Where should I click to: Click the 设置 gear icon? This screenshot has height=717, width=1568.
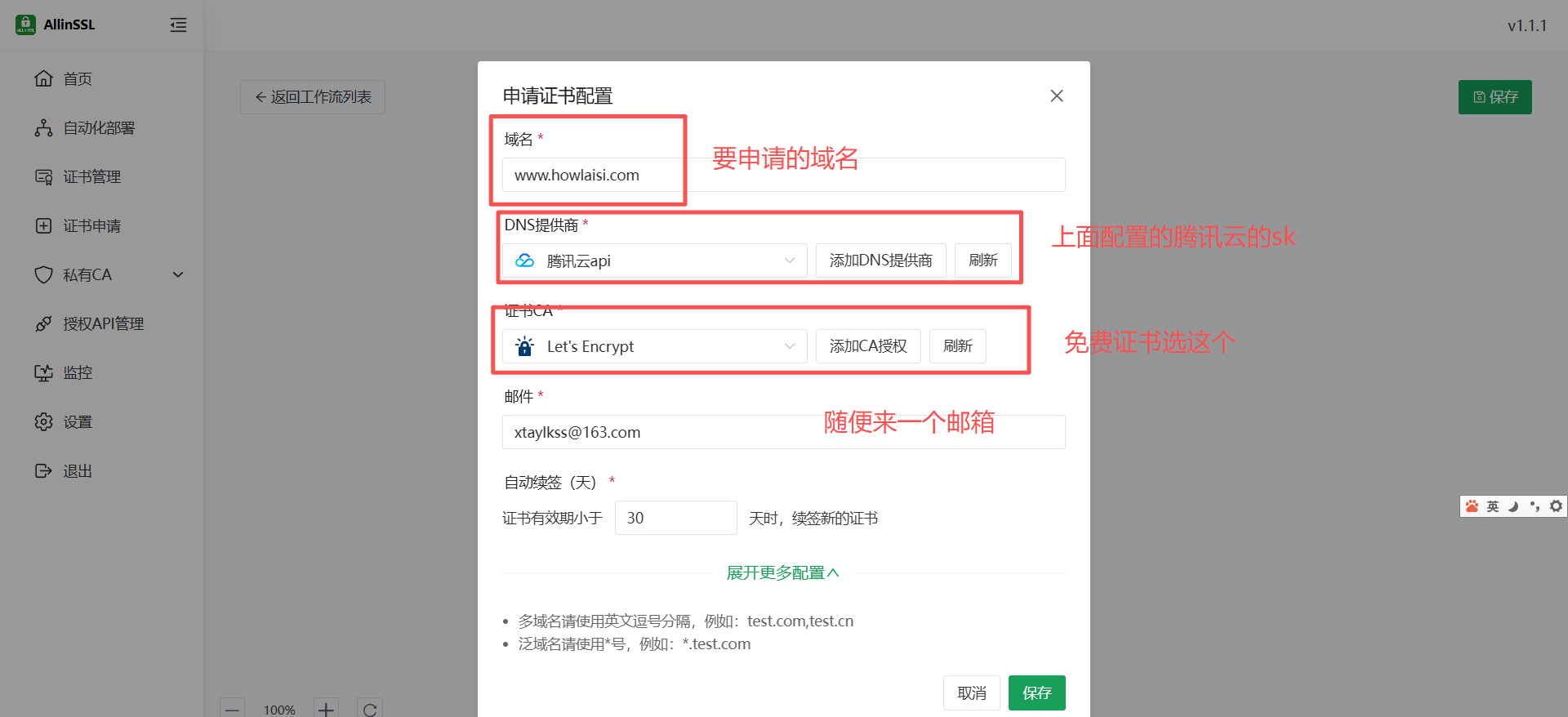pos(43,421)
